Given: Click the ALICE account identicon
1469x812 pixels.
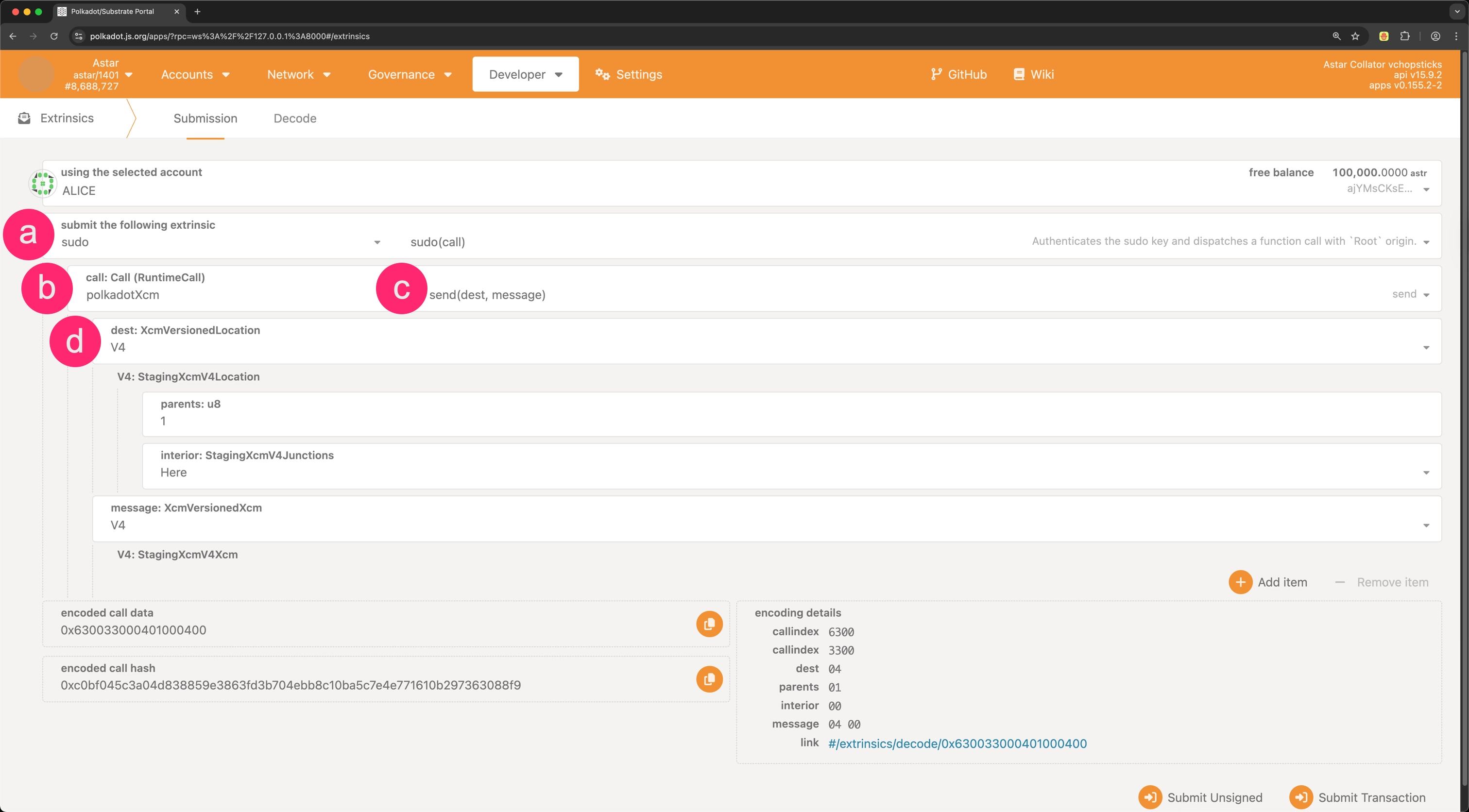Looking at the screenshot, I should point(42,184).
